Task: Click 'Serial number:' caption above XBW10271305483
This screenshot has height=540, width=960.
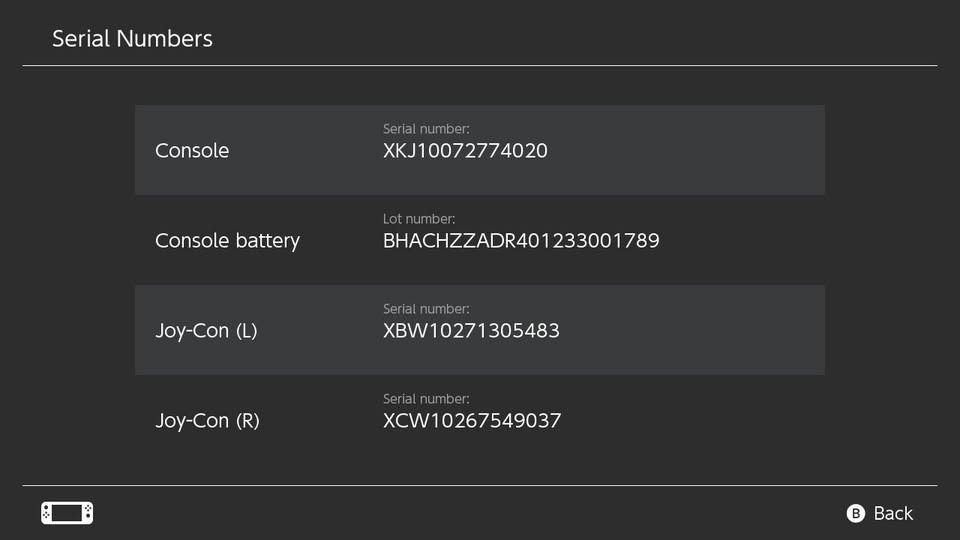Action: (426, 309)
